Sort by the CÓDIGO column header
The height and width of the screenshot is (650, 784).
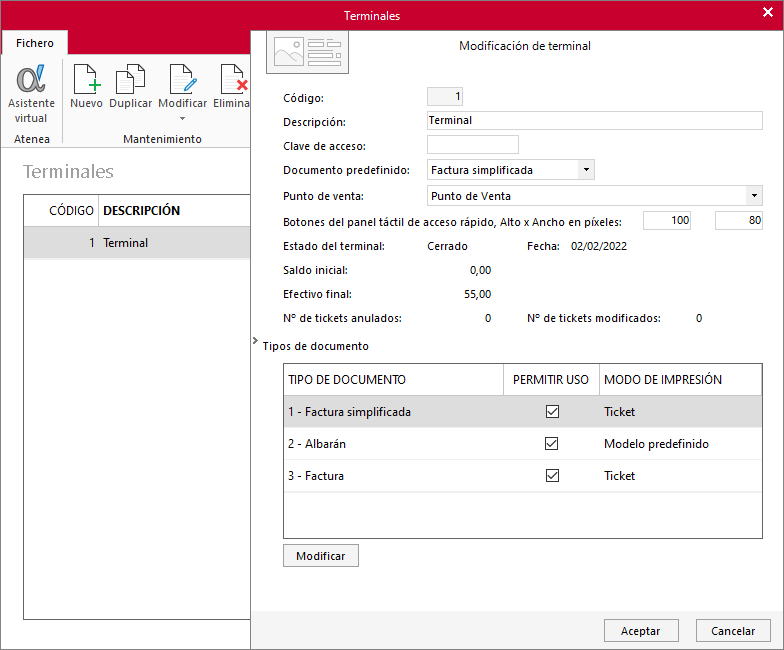(x=61, y=210)
